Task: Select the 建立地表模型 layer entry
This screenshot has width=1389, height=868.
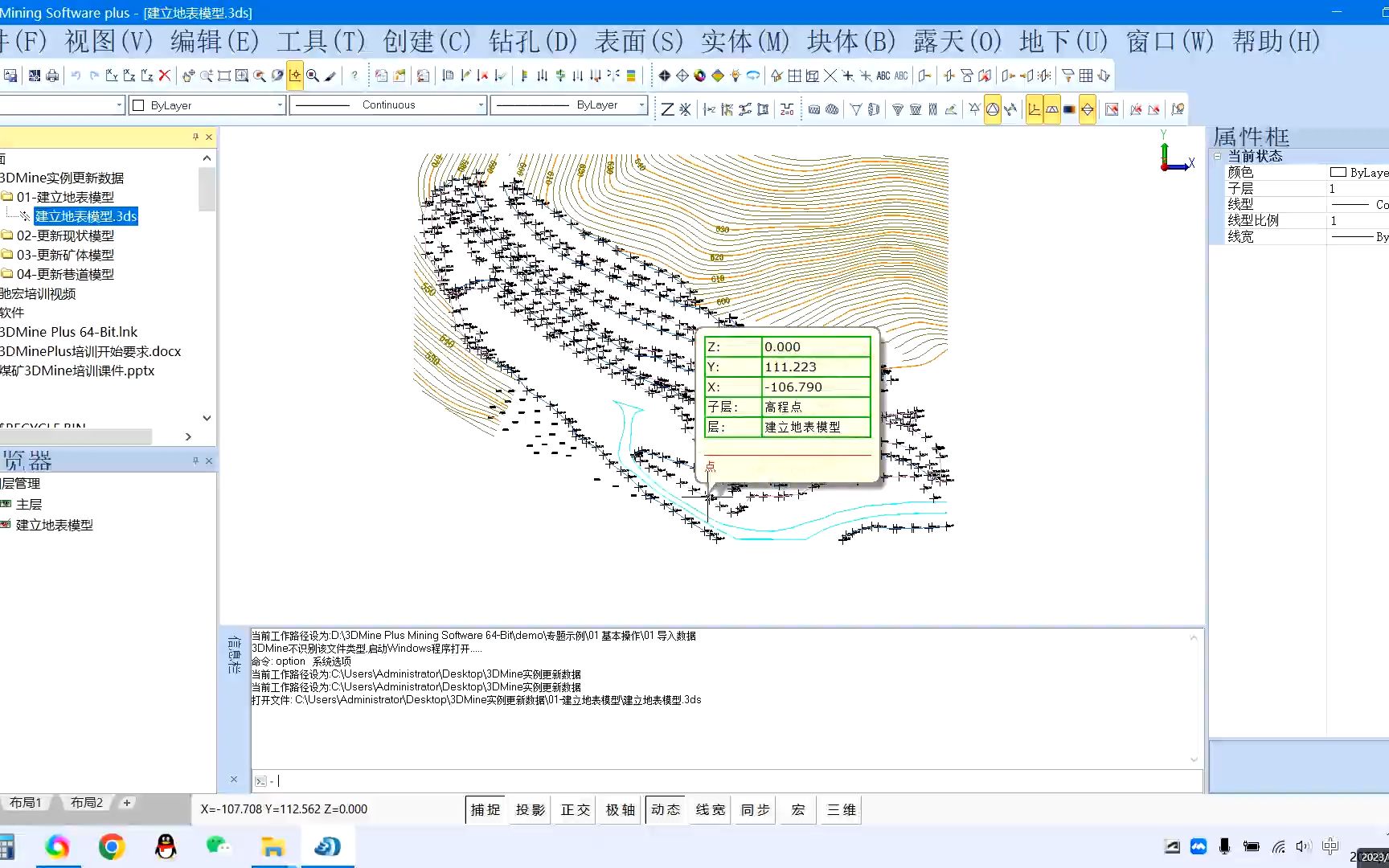Action: (55, 526)
